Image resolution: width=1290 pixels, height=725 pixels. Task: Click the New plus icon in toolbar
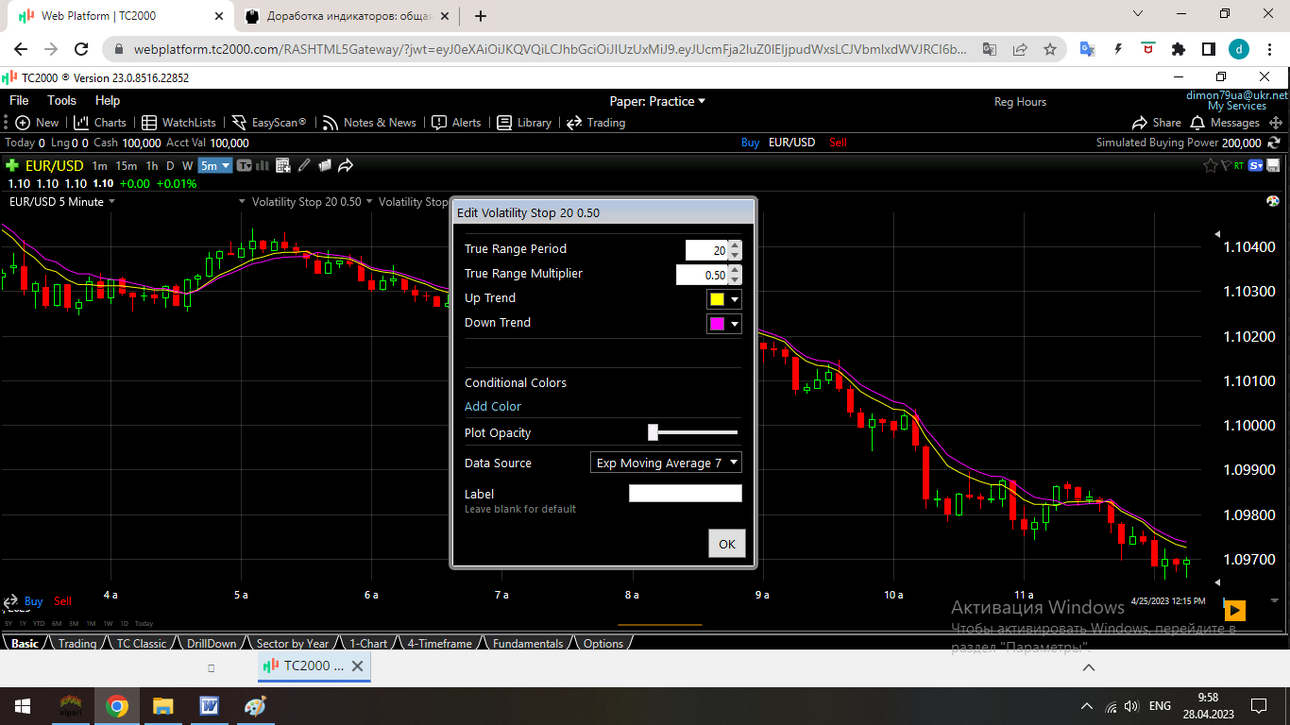point(23,122)
